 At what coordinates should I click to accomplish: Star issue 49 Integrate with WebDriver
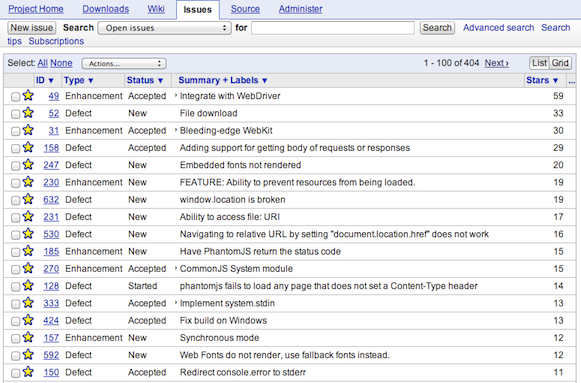(28, 96)
